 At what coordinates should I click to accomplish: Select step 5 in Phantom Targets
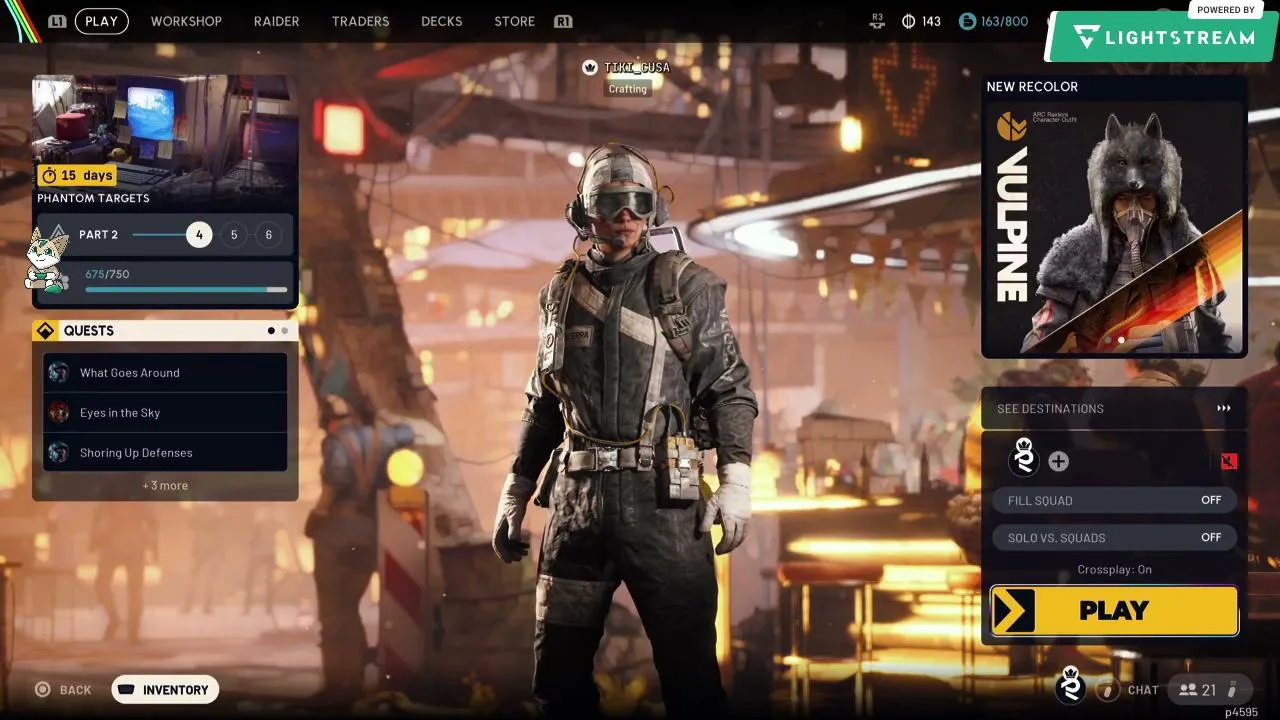pos(234,235)
